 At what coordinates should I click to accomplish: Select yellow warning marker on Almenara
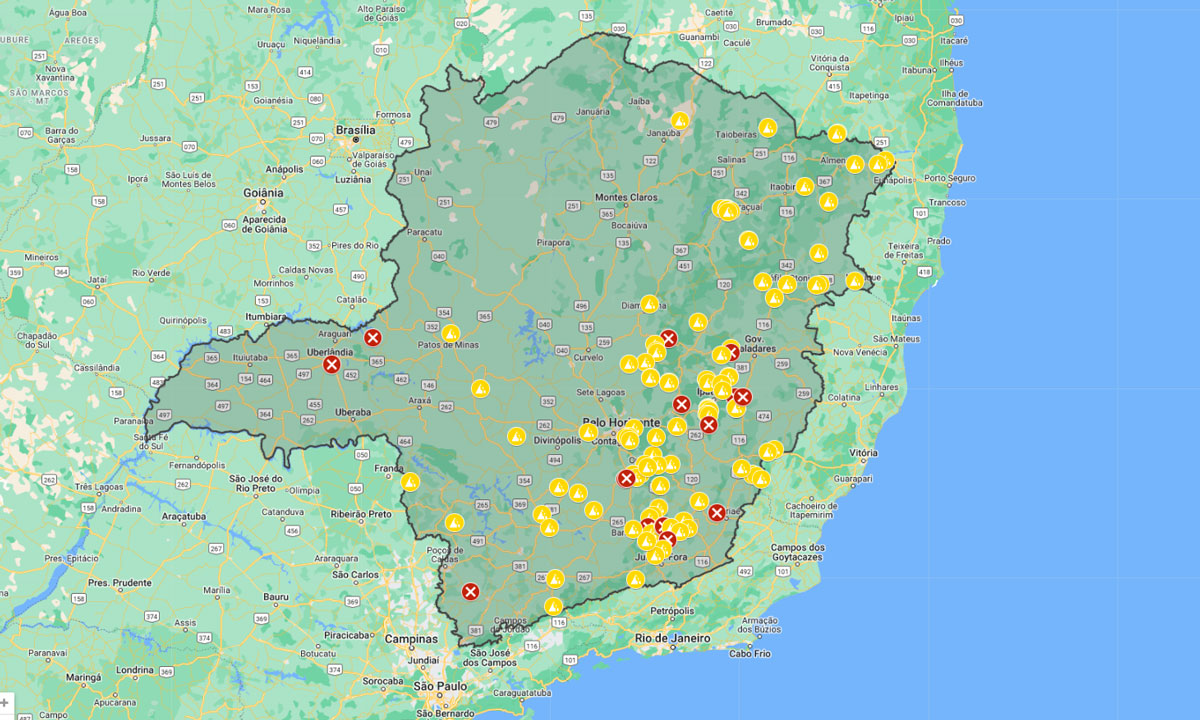[x=855, y=164]
